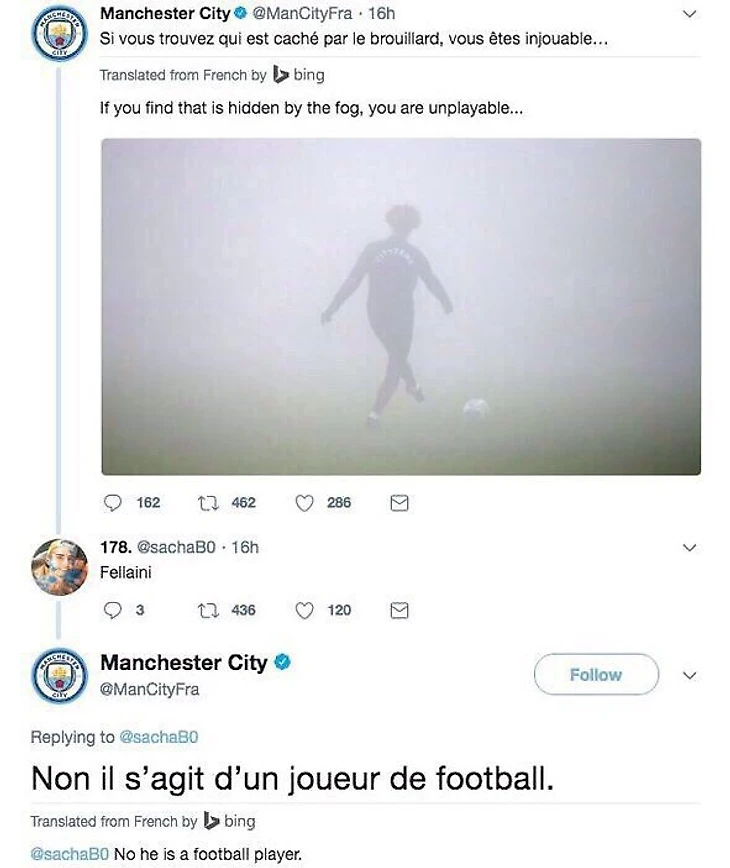Screen dimensions: 730x868
Task: Follow the Manchester City account
Action: point(596,674)
